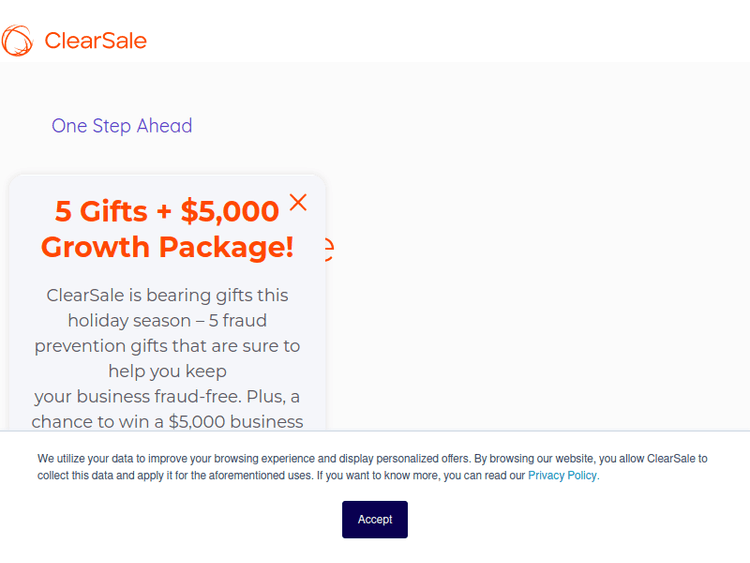Click the 'help you keep' text line
This screenshot has height=563, width=750.
click(x=167, y=371)
